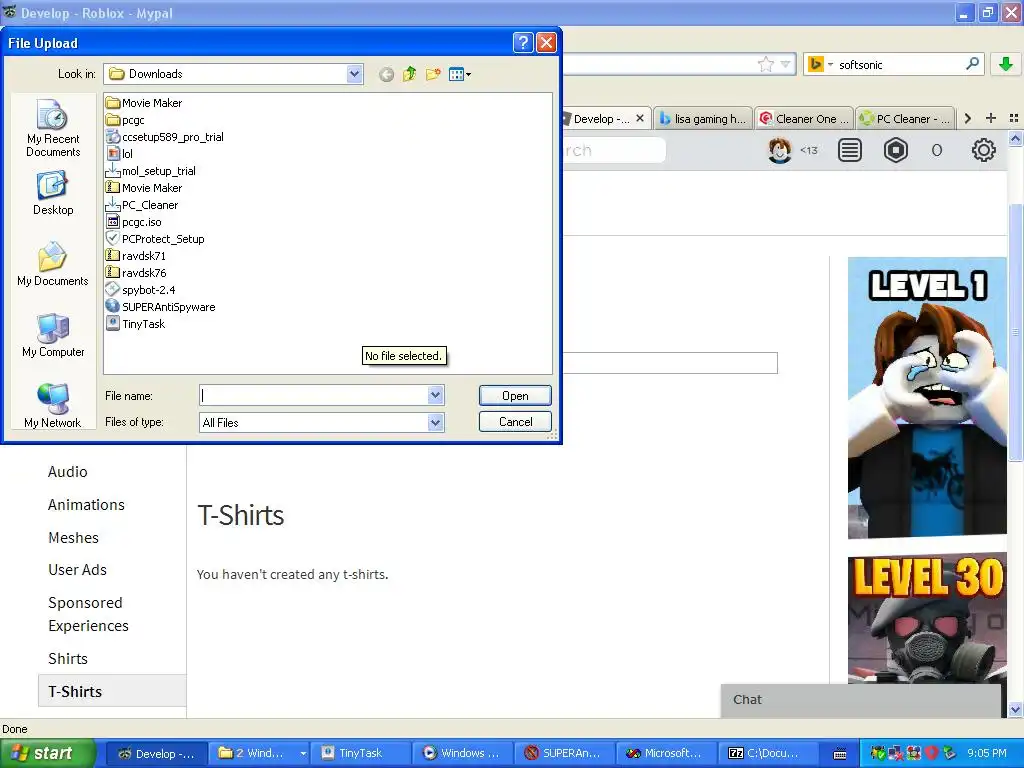Screen dimensions: 1024x768
Task: Expand Files of type dropdown
Action: pyautogui.click(x=436, y=423)
